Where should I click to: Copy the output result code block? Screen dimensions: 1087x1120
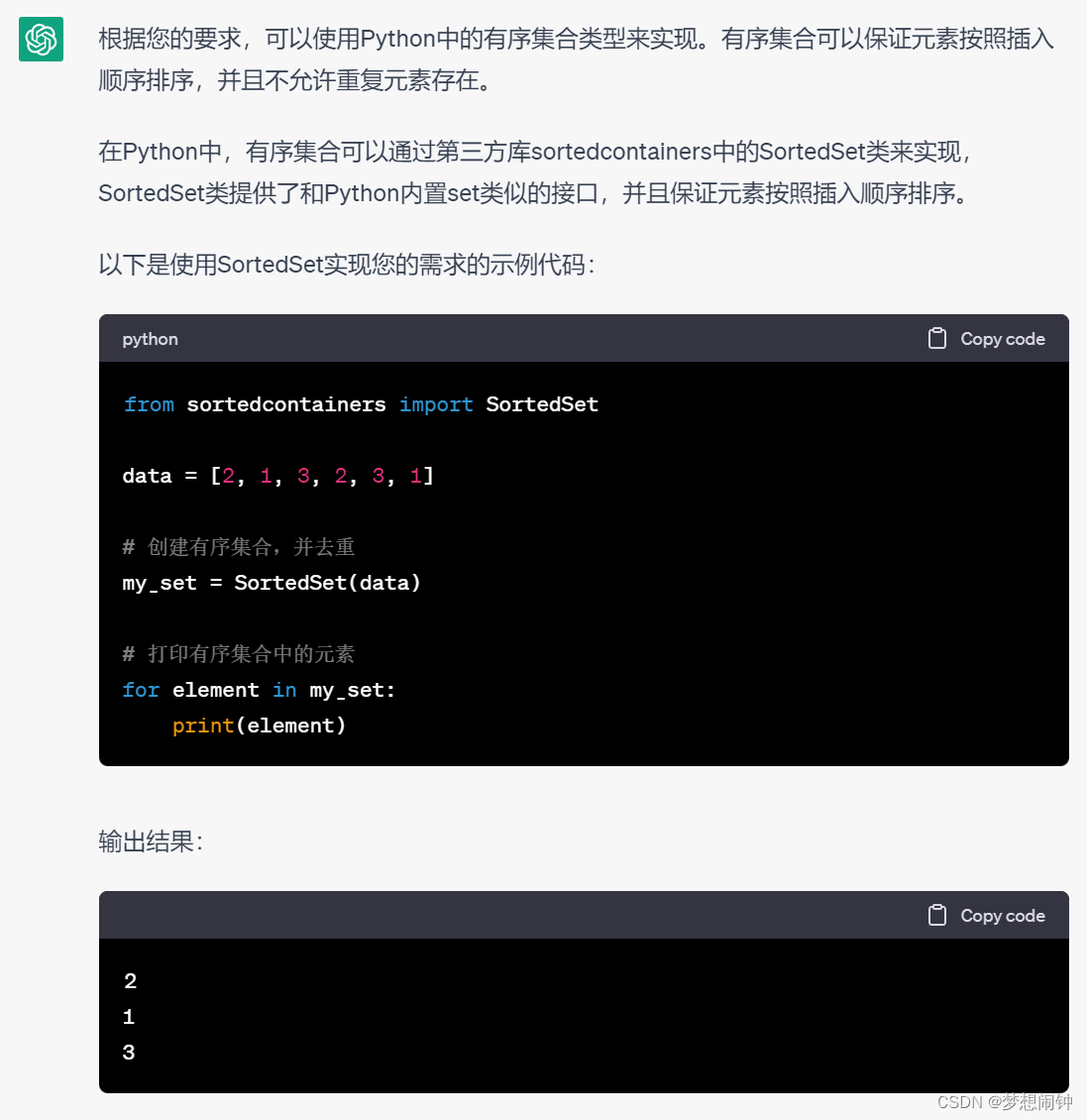coord(985,915)
